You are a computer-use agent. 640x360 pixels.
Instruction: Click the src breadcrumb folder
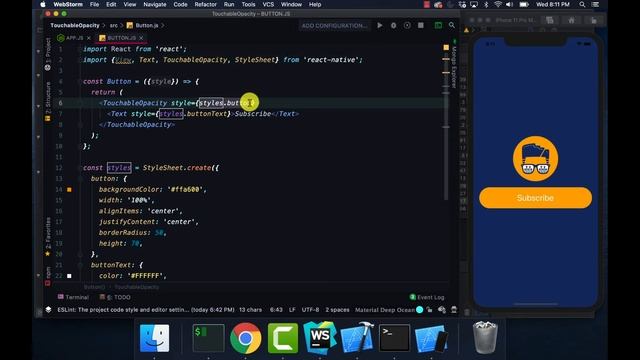(113, 25)
